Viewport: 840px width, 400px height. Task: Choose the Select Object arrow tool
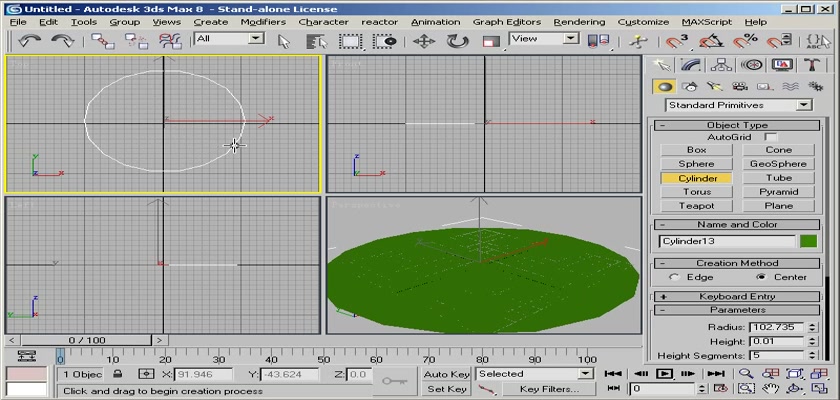click(284, 41)
